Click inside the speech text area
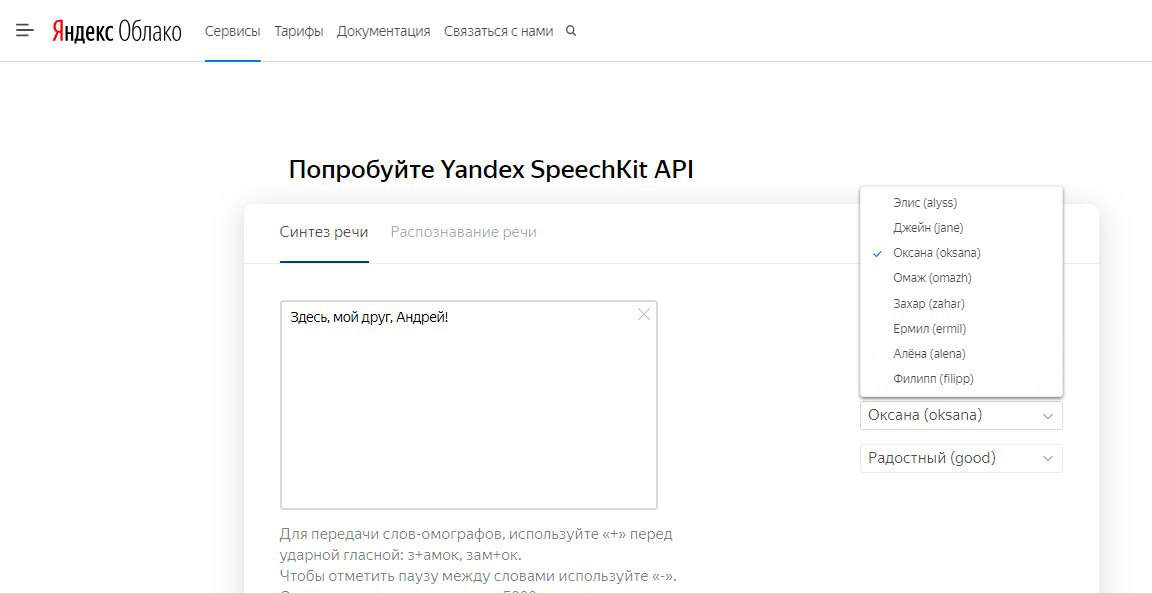Viewport: 1152px width, 593px height. point(469,405)
